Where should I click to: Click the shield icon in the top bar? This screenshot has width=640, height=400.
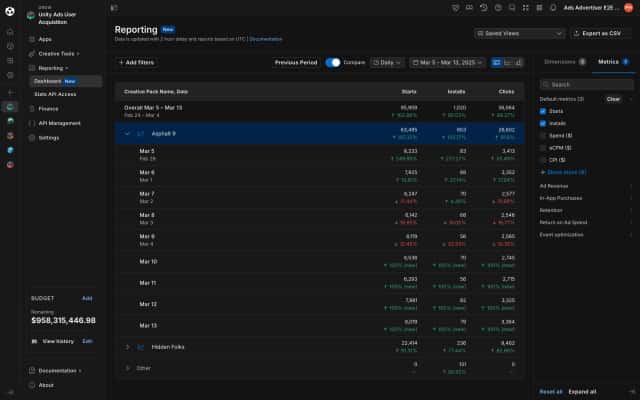(456, 8)
